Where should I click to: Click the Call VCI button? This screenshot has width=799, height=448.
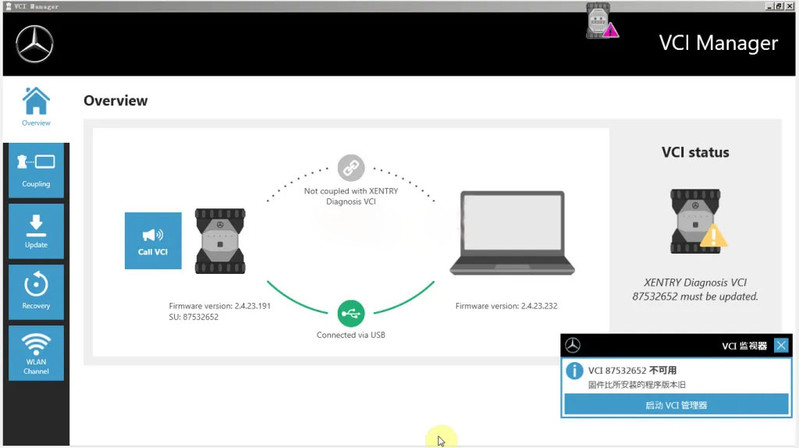click(153, 241)
